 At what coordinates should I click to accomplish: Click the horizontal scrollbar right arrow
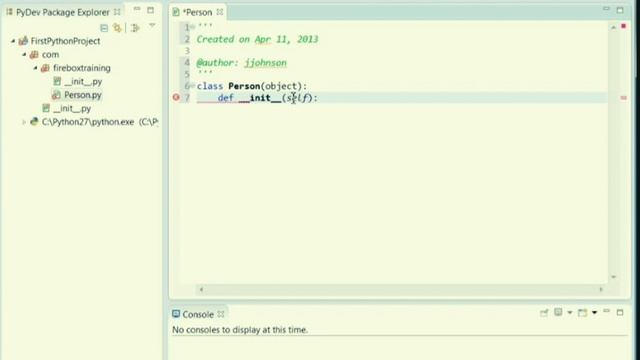tap(601, 289)
